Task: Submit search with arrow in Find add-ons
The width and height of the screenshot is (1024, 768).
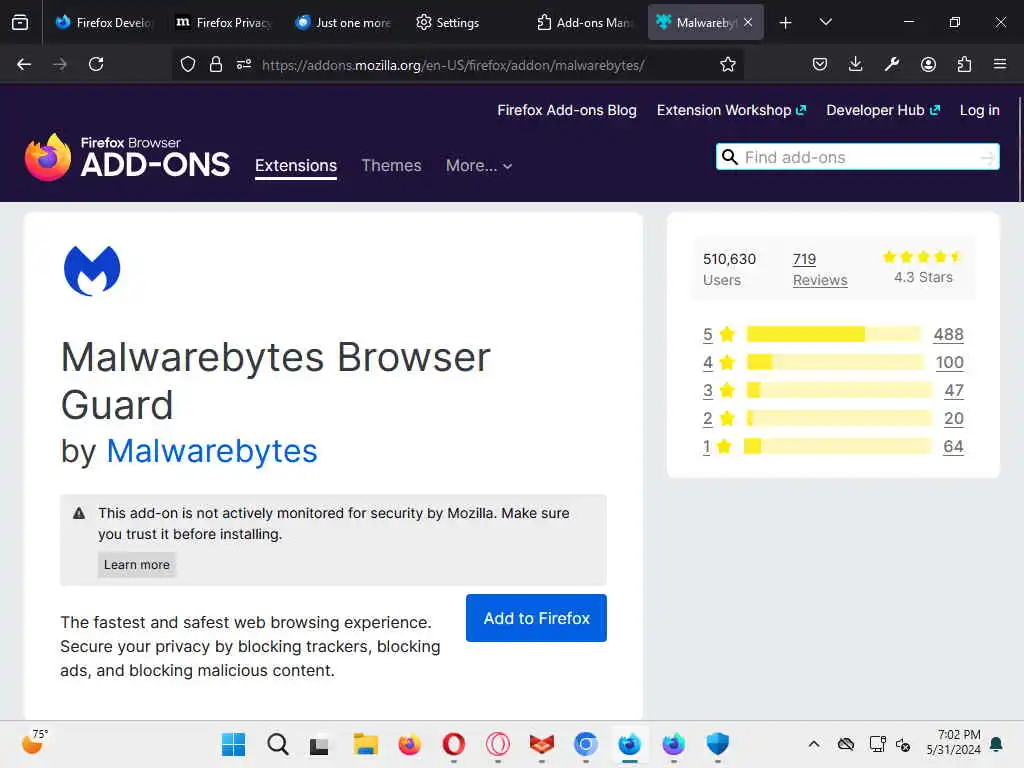Action: click(987, 157)
